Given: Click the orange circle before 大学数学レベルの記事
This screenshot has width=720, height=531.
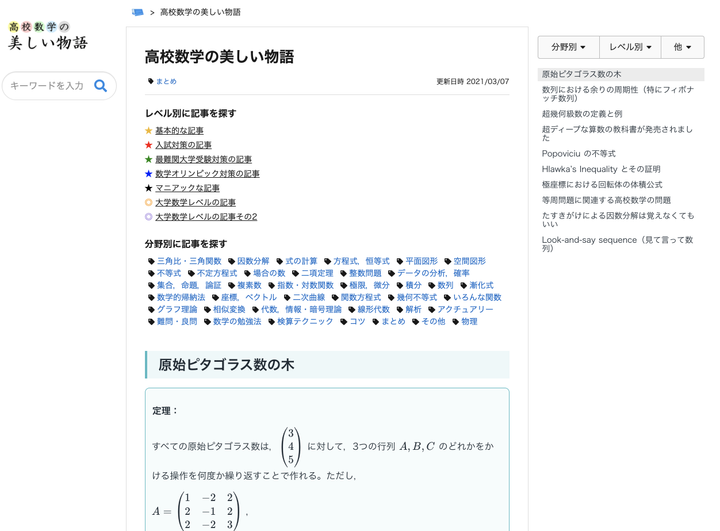Looking at the screenshot, I should point(148,202).
